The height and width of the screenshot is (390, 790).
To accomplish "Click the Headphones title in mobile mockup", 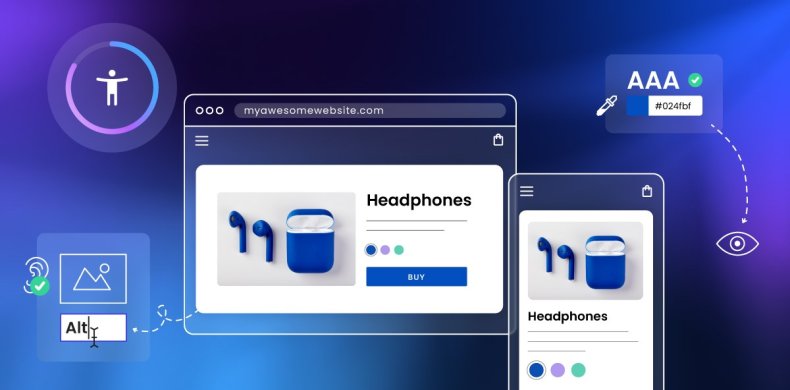I will [567, 316].
